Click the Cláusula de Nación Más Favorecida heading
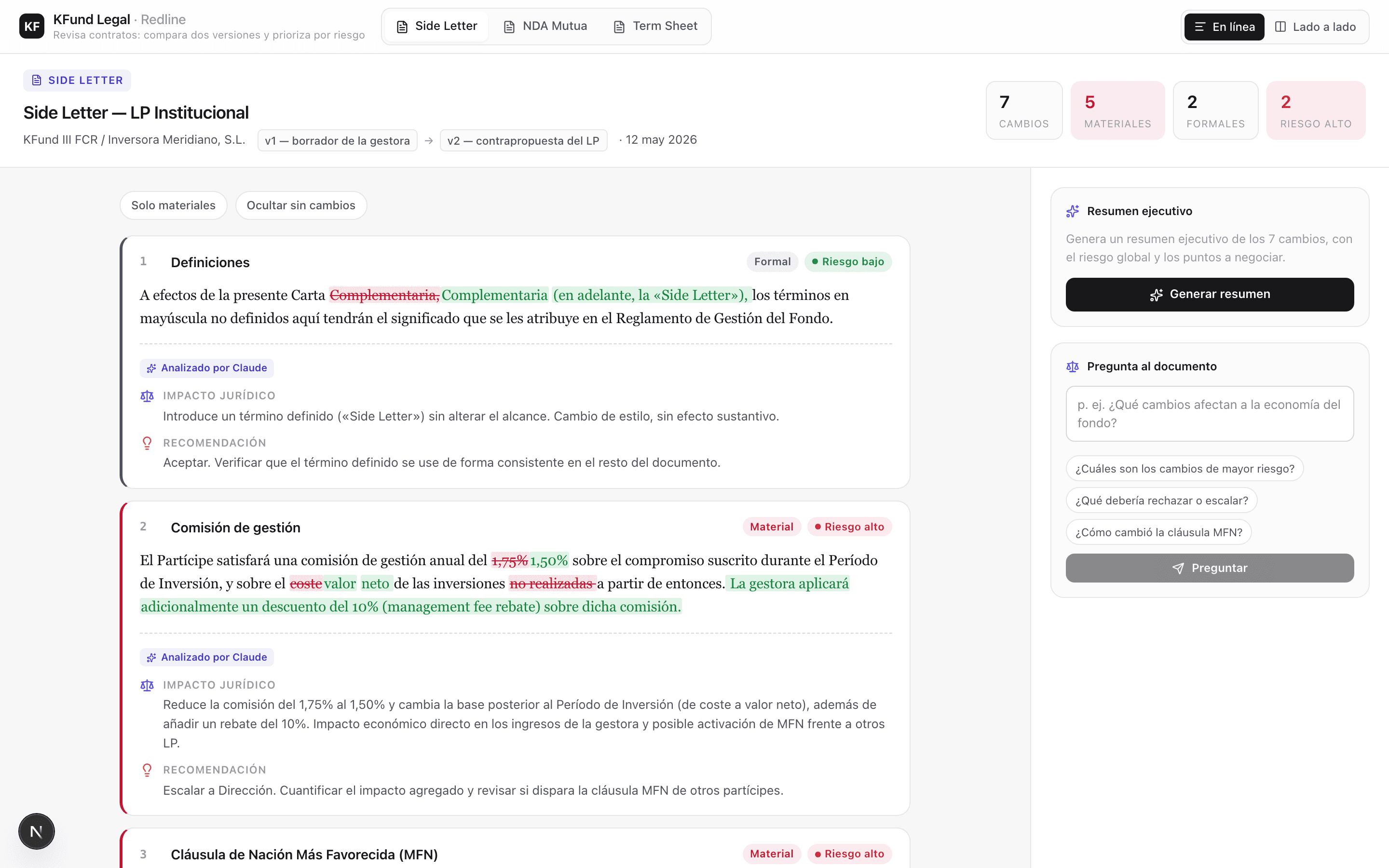This screenshot has width=1389, height=868. tap(304, 855)
